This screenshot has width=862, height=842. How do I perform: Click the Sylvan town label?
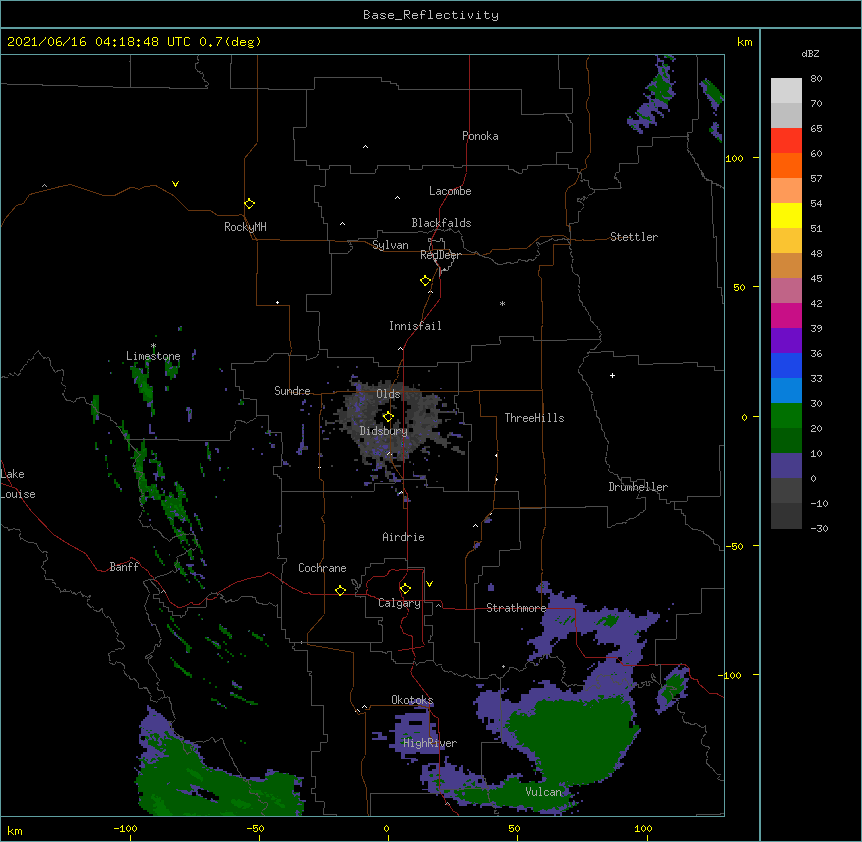tap(390, 245)
